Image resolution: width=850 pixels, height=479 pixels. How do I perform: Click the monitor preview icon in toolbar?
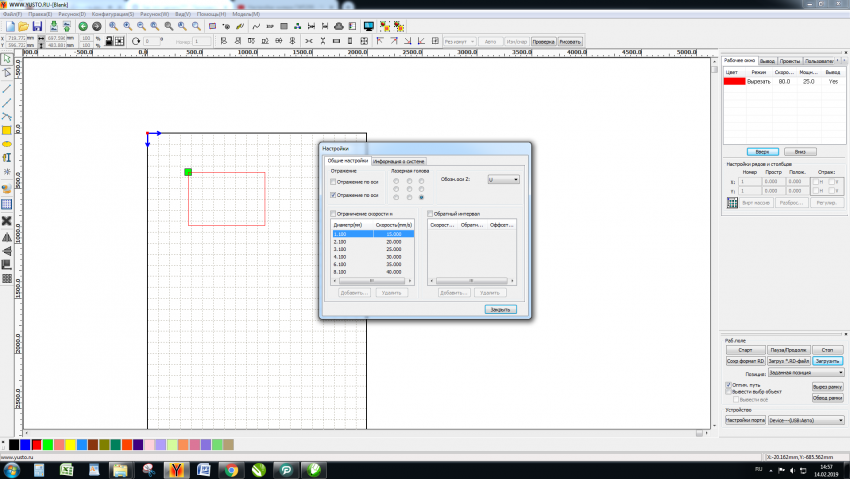(x=369, y=26)
